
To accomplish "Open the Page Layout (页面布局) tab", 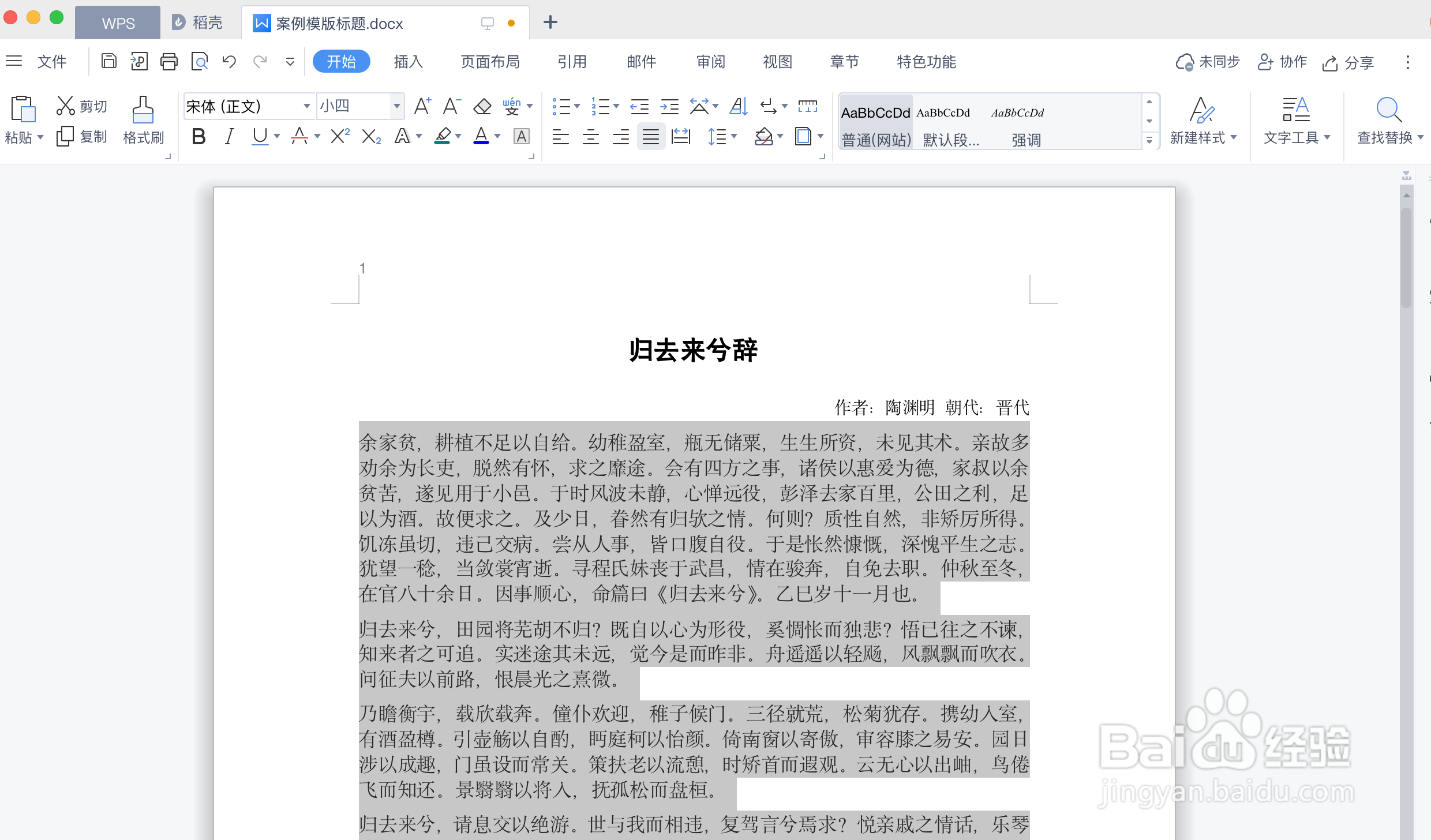I will [490, 62].
